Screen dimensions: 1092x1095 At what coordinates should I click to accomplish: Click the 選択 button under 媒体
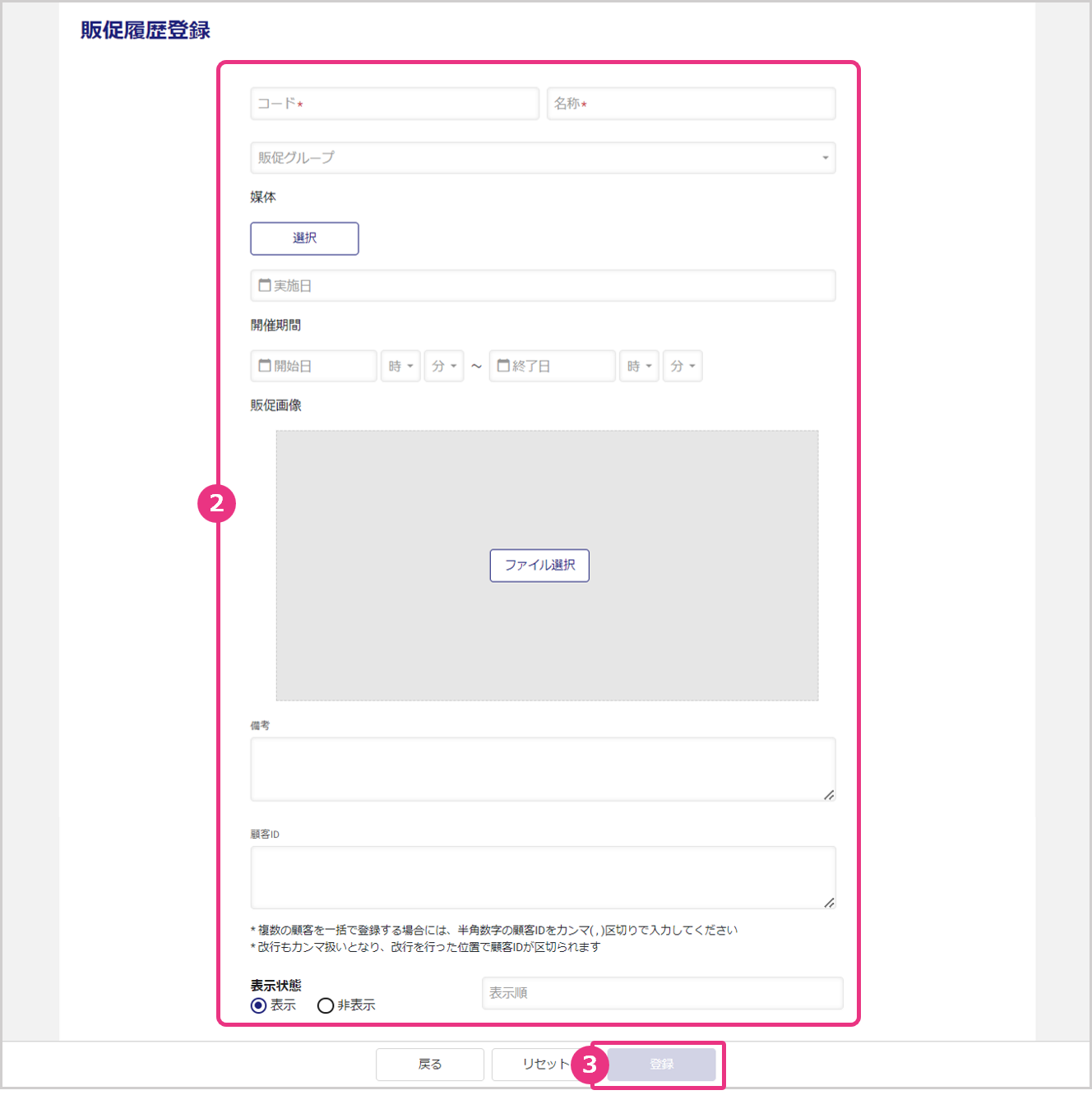304,238
